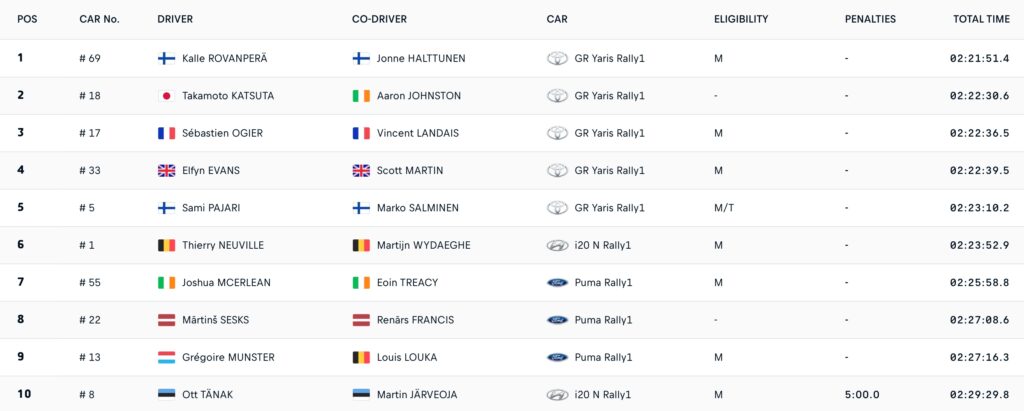Image resolution: width=1024 pixels, height=411 pixels.
Task: Click Toyota logo in Sébastien OGIER row
Action: (557, 133)
